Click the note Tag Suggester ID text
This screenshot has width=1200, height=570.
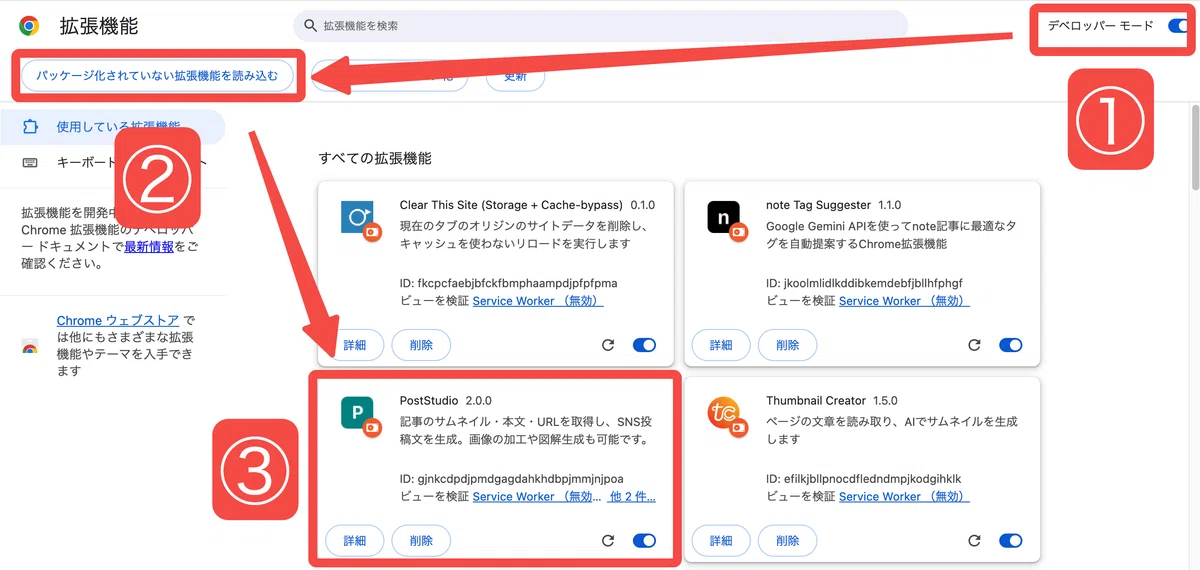pyautogui.click(x=864, y=283)
